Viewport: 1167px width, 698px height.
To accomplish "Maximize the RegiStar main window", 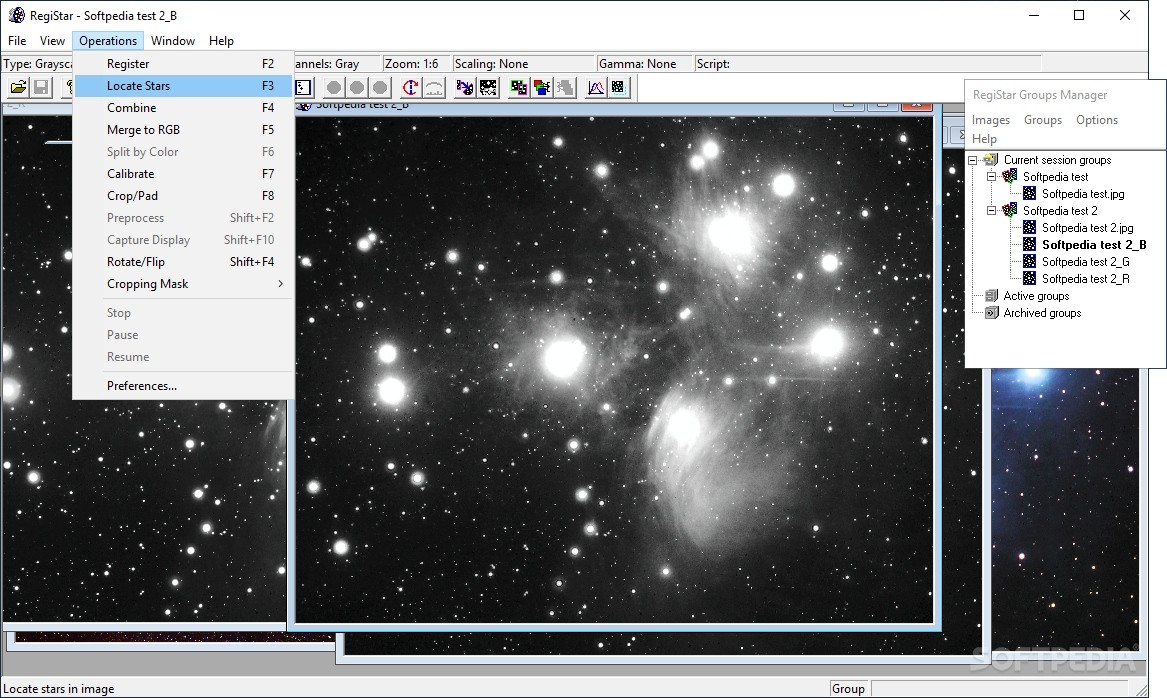I will pyautogui.click(x=1079, y=15).
